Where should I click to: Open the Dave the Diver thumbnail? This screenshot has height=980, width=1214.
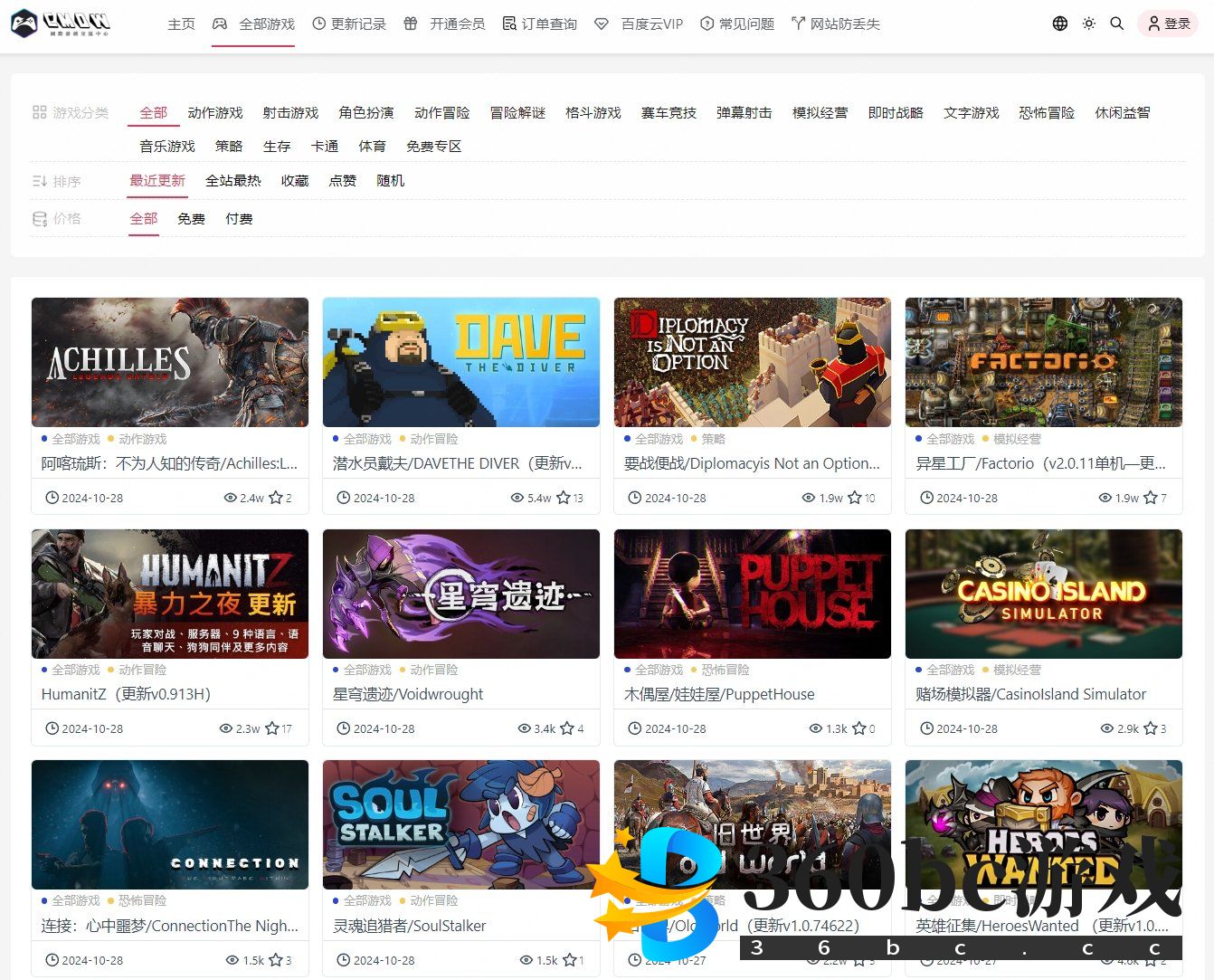(x=461, y=362)
